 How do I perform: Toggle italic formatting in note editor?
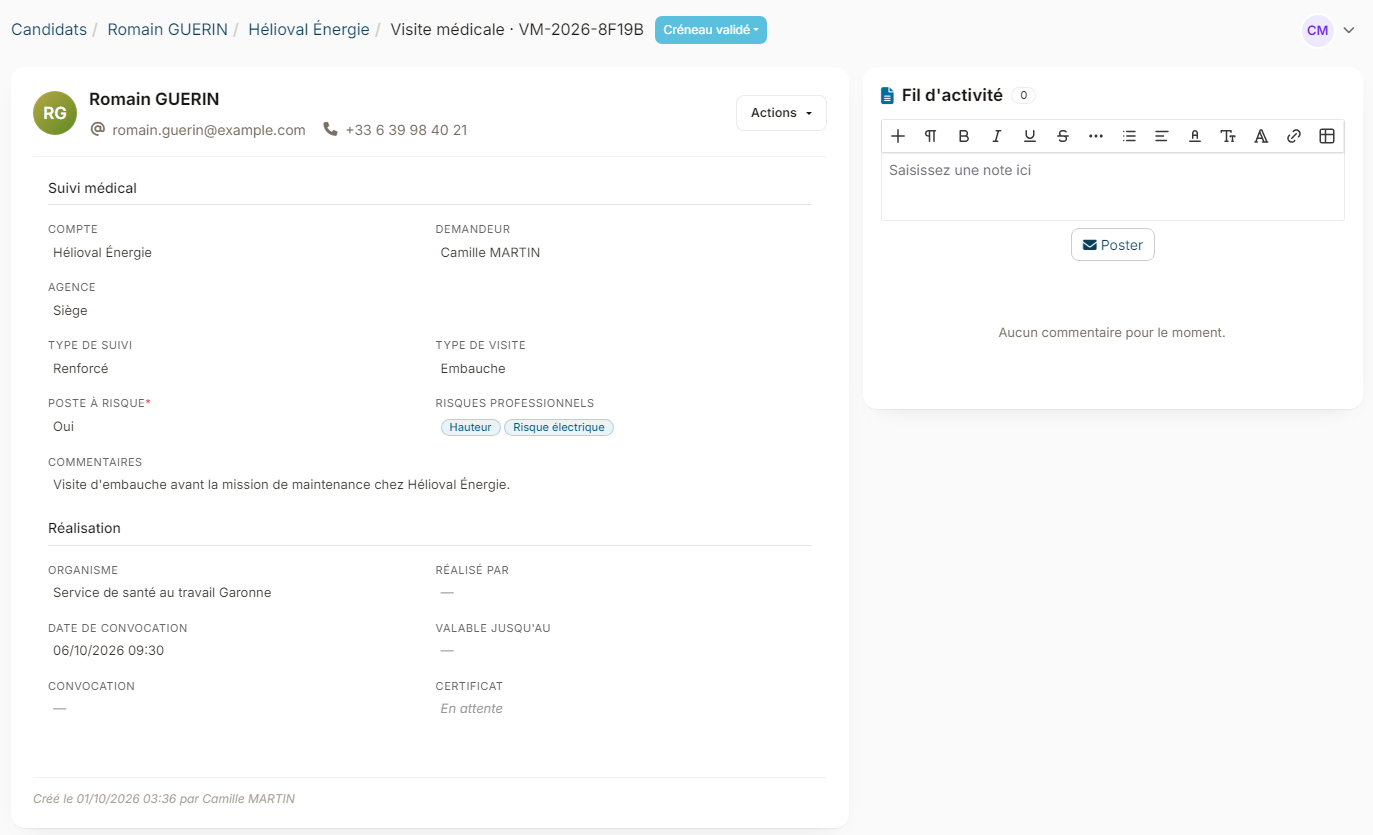pos(997,136)
